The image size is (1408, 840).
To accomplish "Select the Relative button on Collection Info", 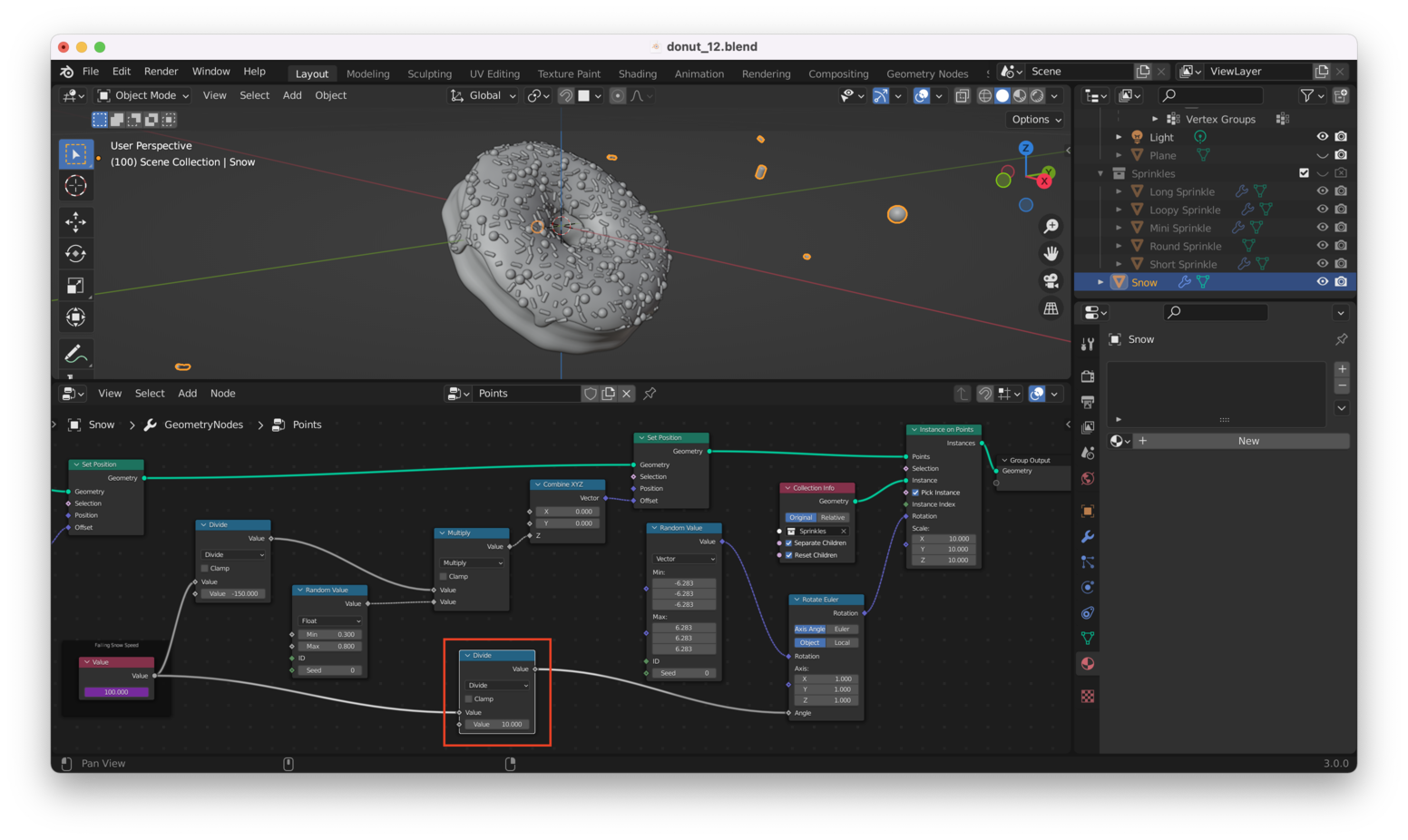I will point(832,517).
